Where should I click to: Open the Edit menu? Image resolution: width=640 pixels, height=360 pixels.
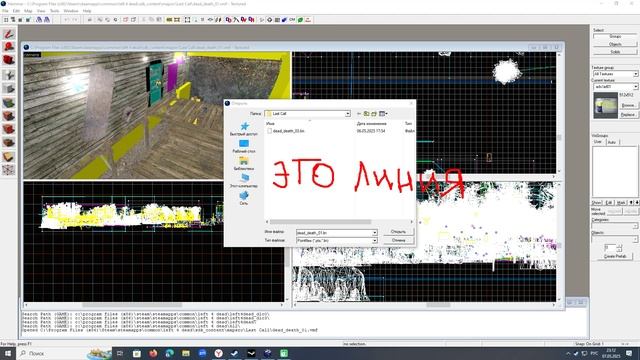(16, 11)
